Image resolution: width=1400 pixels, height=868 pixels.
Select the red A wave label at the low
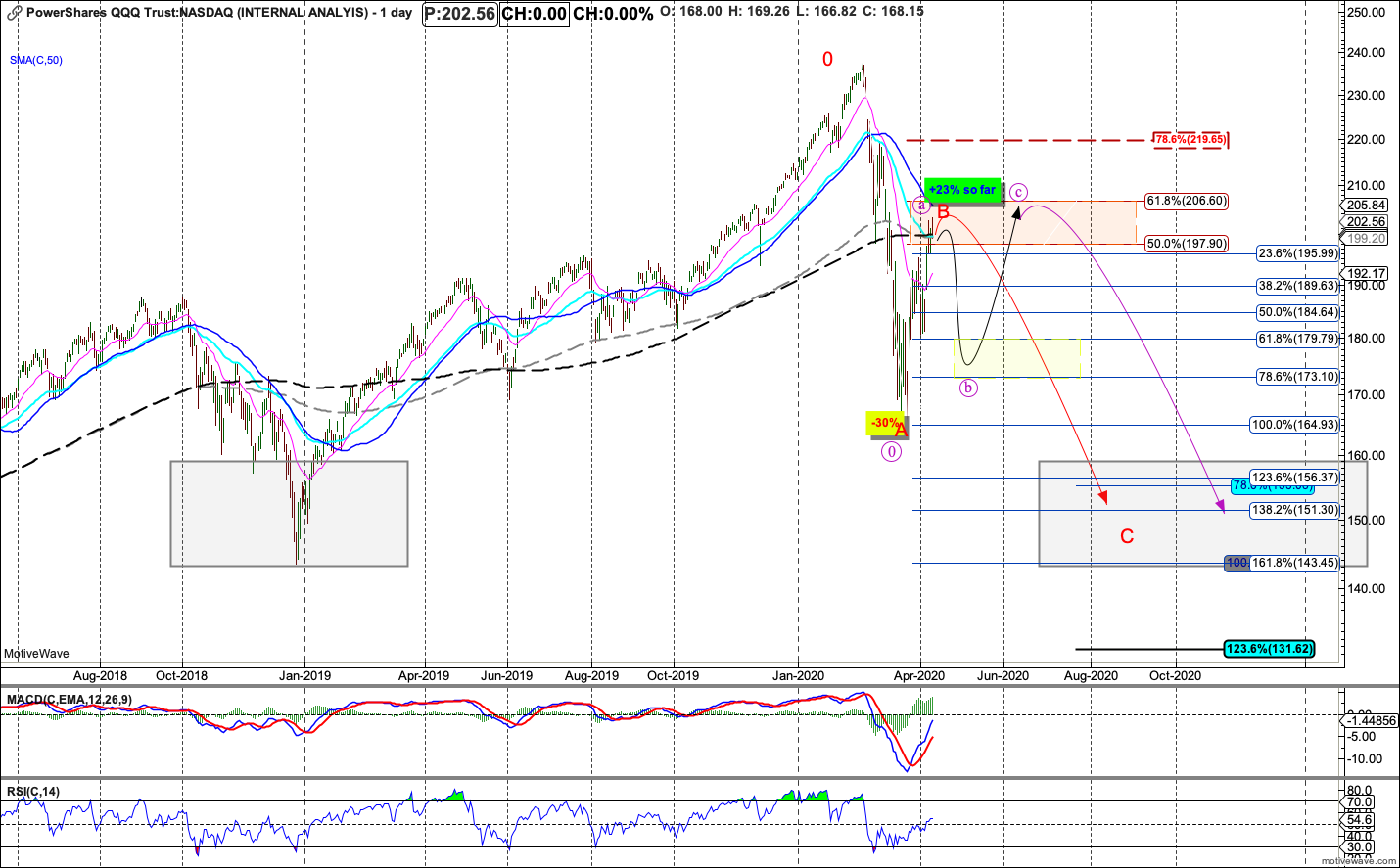tap(901, 430)
